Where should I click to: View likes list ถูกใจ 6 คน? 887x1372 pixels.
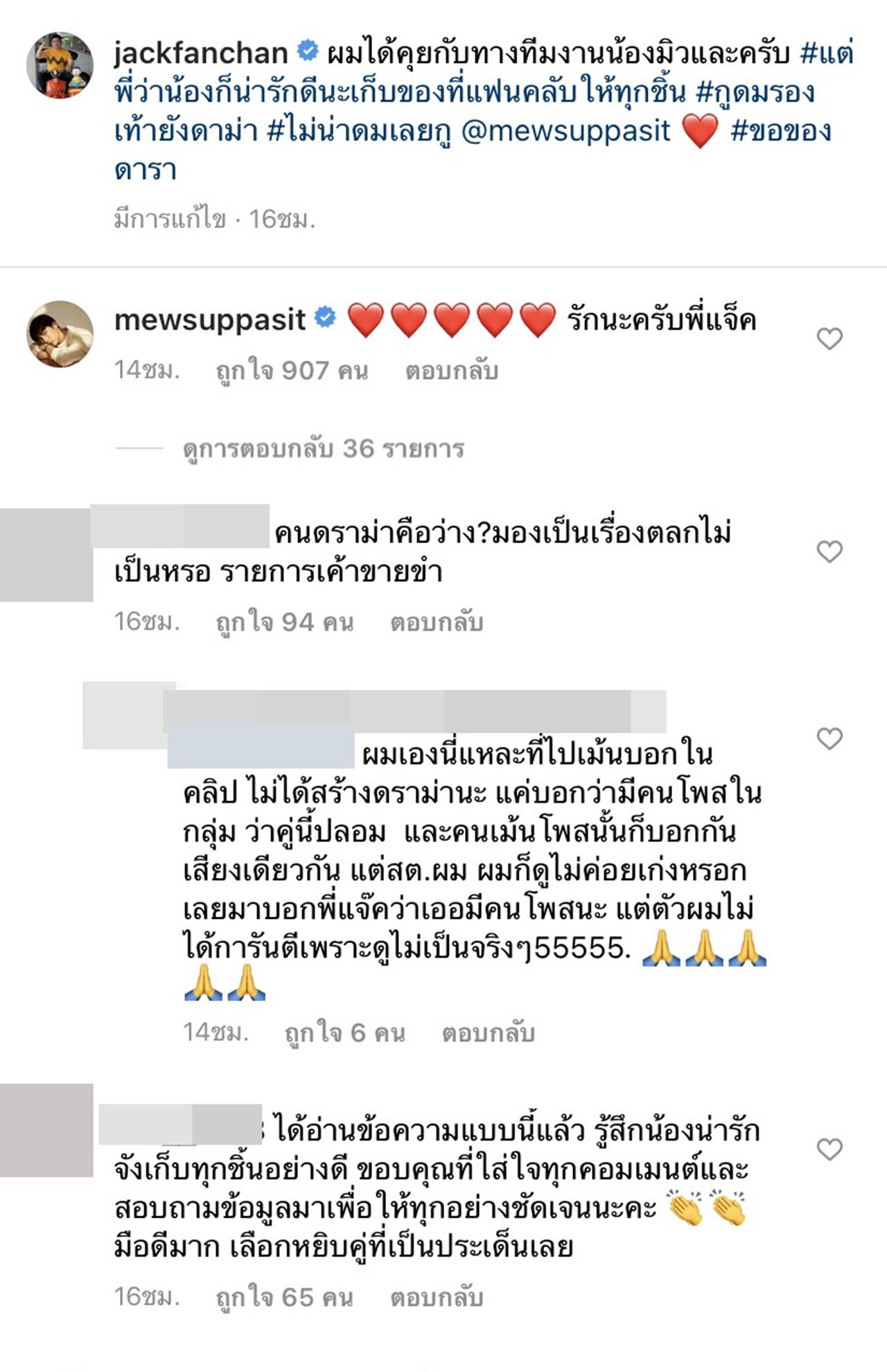click(345, 1033)
